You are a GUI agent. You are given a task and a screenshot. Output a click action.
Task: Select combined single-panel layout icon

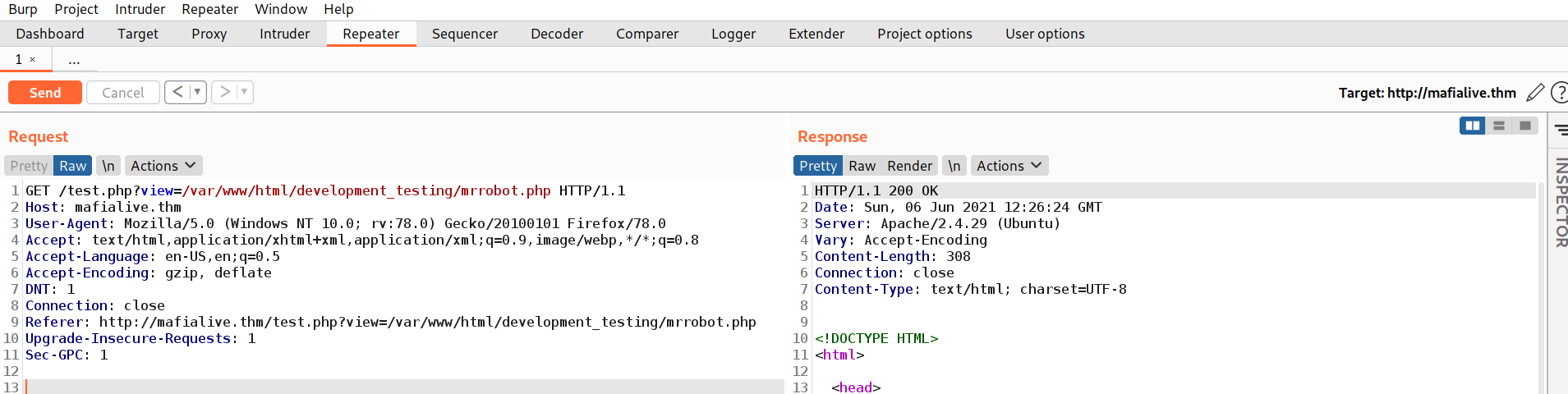[1525, 126]
